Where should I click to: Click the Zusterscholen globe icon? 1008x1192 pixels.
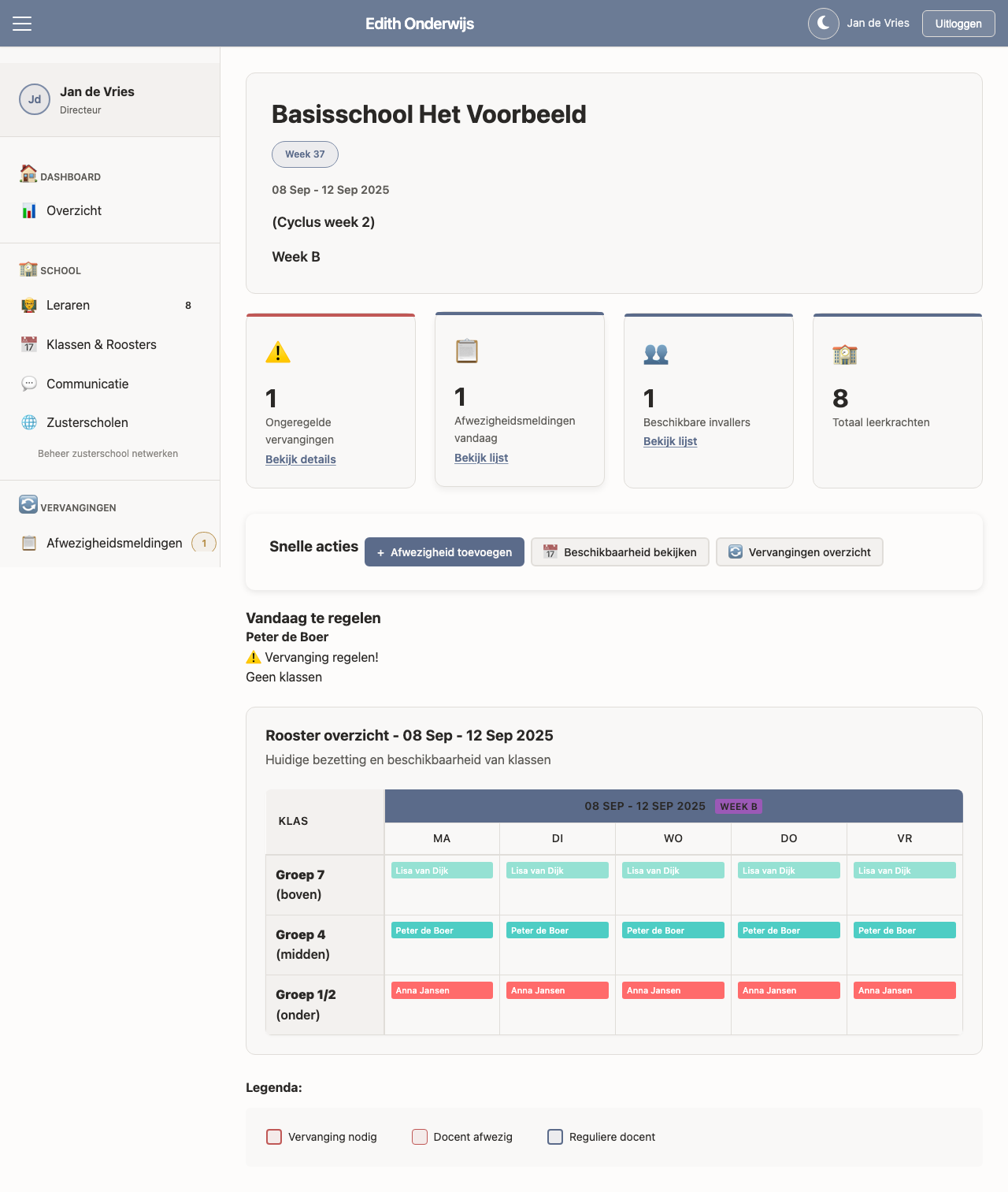29,422
